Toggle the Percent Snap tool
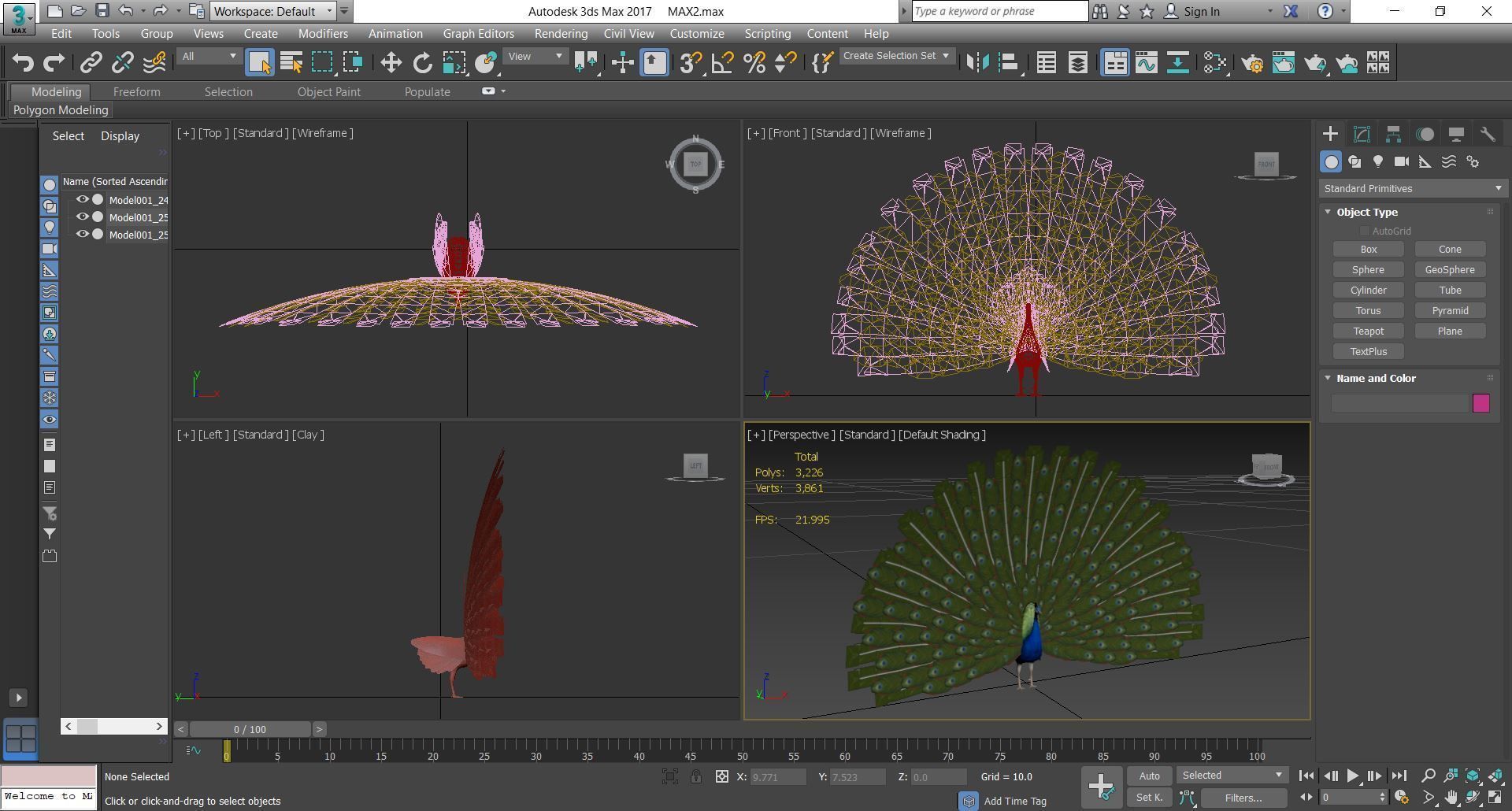This screenshot has width=1512, height=811. point(754,62)
